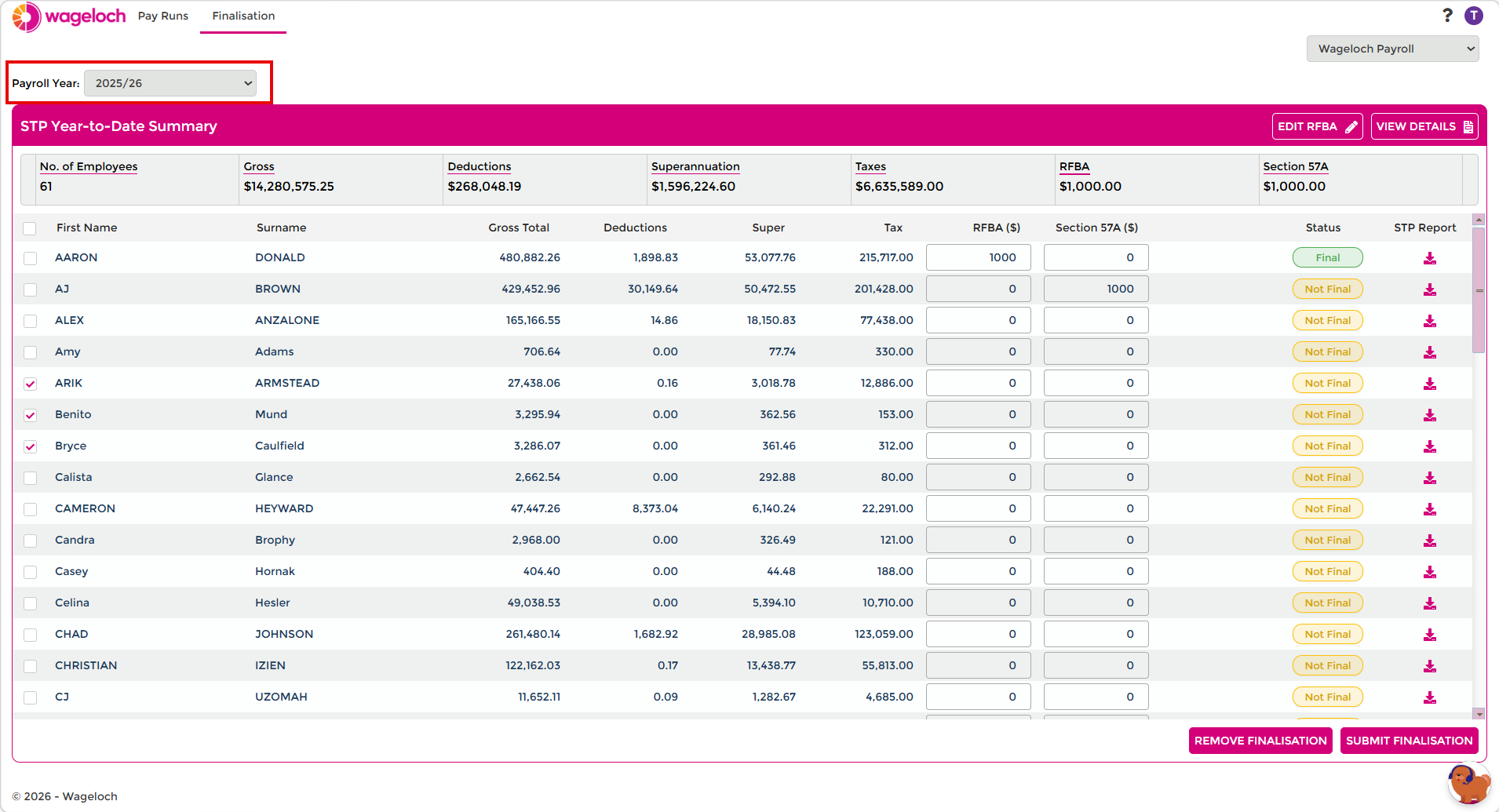This screenshot has height=812, width=1499.
Task: Click the Superannuation summary label
Action: coord(695,166)
